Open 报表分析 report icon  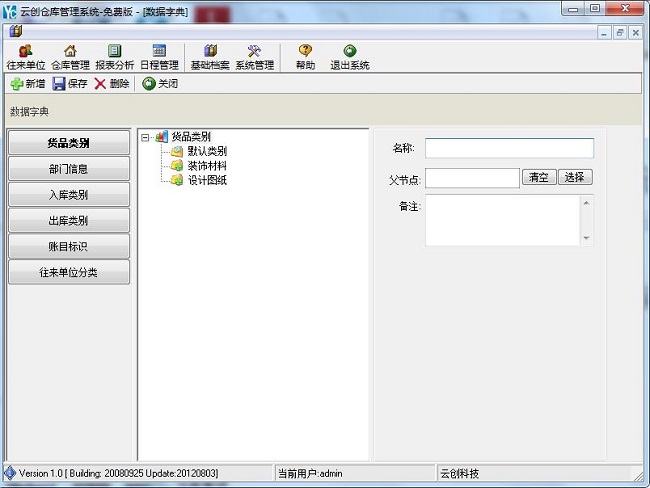point(114,51)
